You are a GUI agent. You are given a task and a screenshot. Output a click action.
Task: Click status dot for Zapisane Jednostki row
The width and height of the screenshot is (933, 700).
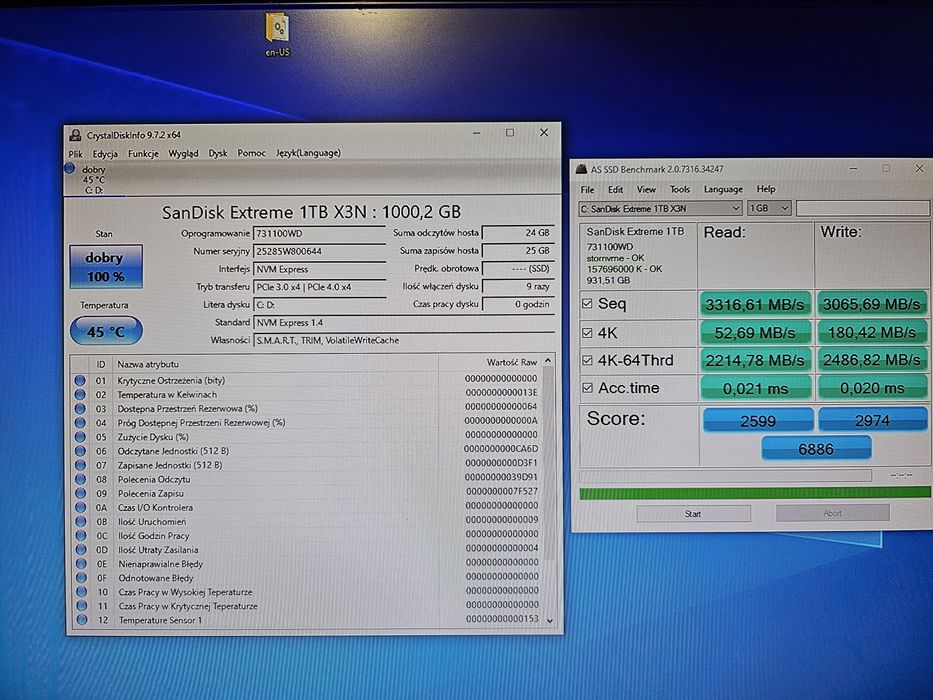point(80,465)
